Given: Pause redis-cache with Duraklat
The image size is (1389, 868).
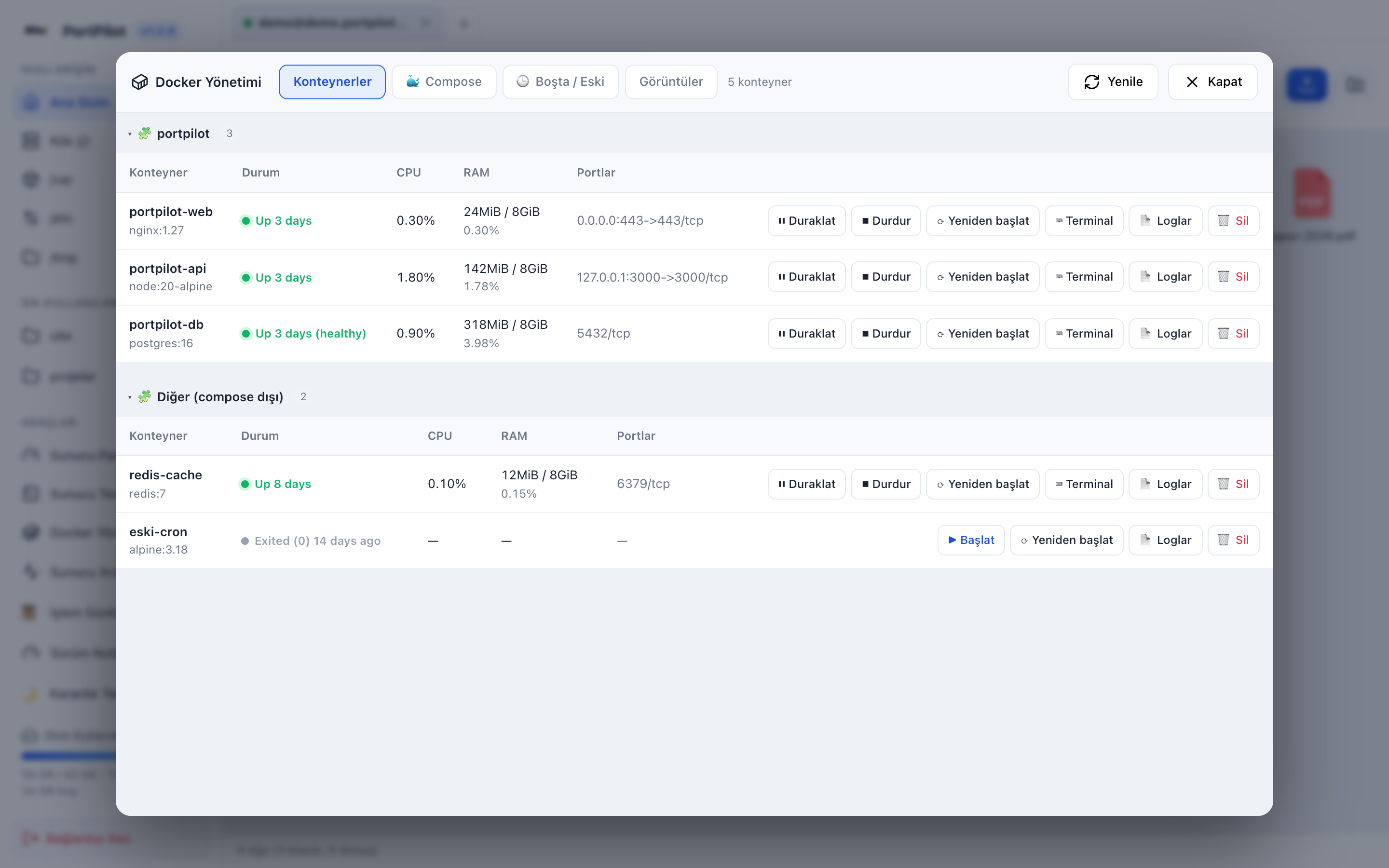Looking at the screenshot, I should 806,484.
